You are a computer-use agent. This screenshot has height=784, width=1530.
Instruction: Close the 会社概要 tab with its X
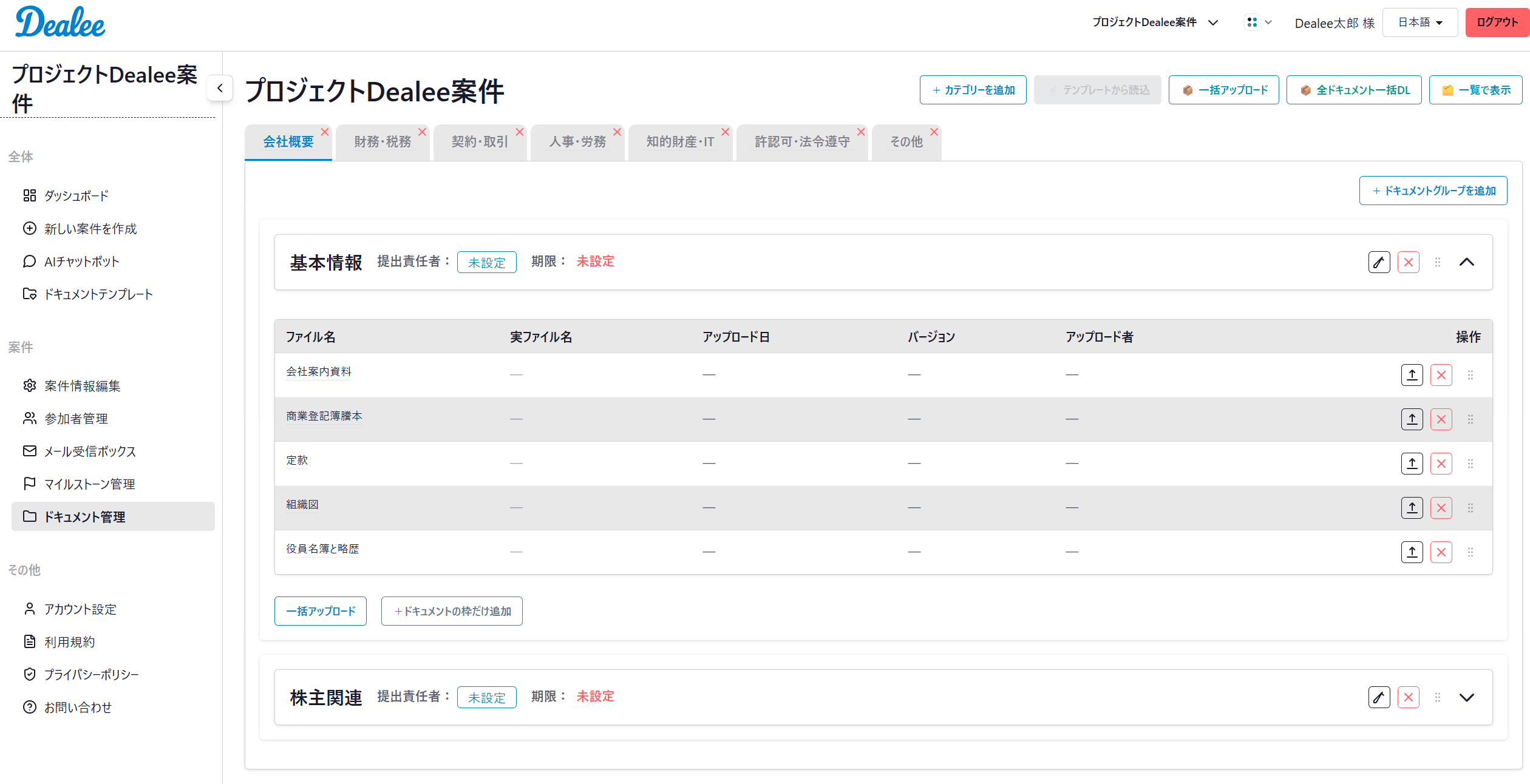(x=325, y=132)
